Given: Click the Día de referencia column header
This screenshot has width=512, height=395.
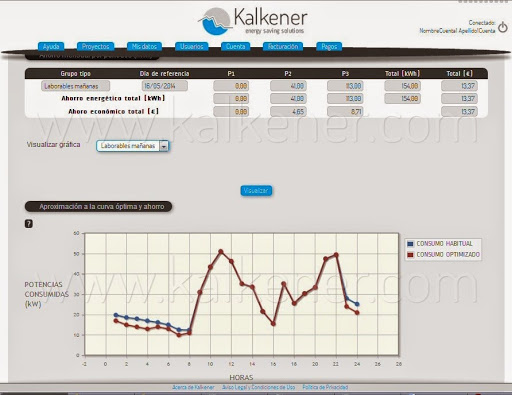Looking at the screenshot, I should [x=164, y=74].
